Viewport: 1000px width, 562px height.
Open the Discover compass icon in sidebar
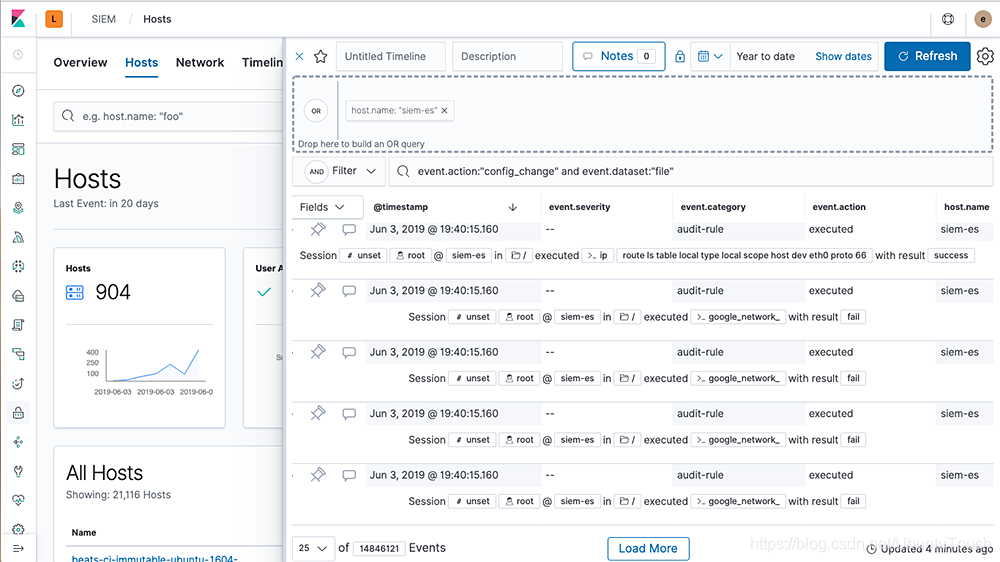pos(18,91)
